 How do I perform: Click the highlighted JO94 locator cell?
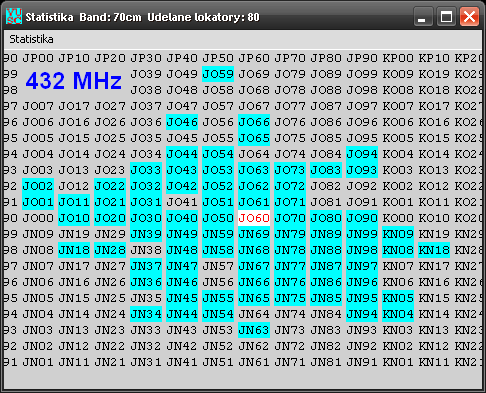click(362, 154)
